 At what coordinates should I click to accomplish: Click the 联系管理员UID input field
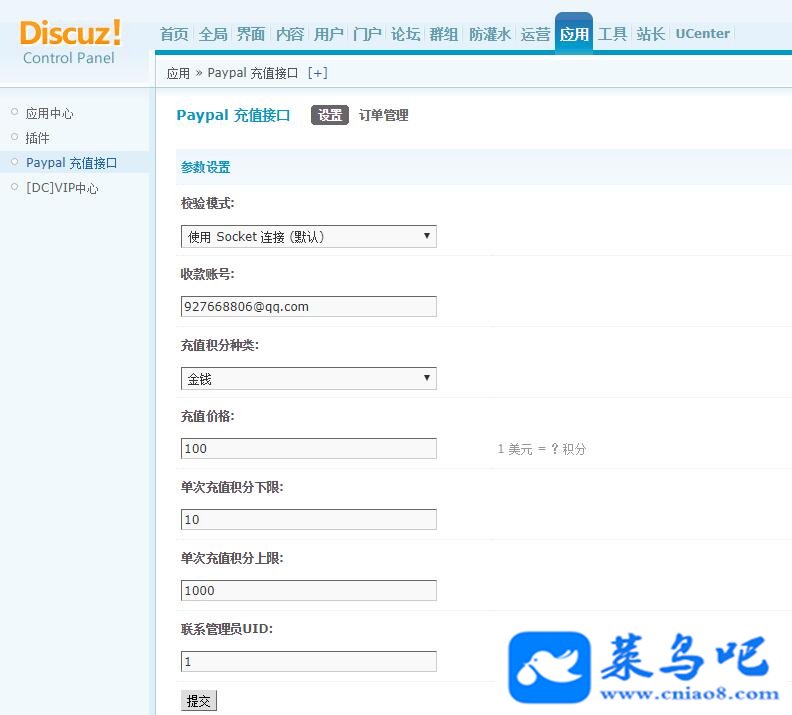[309, 661]
